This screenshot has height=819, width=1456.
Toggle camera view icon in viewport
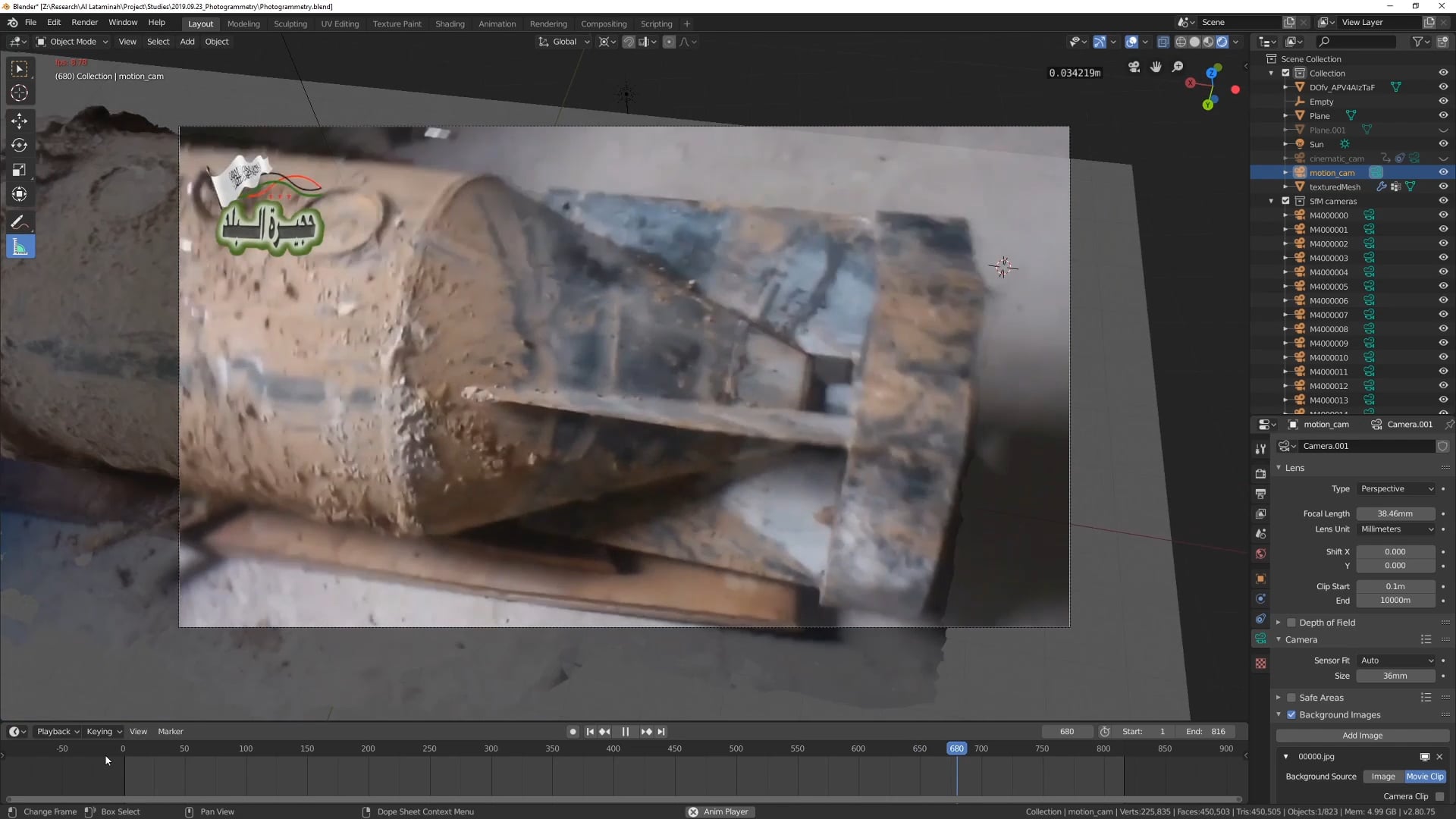pyautogui.click(x=1134, y=67)
